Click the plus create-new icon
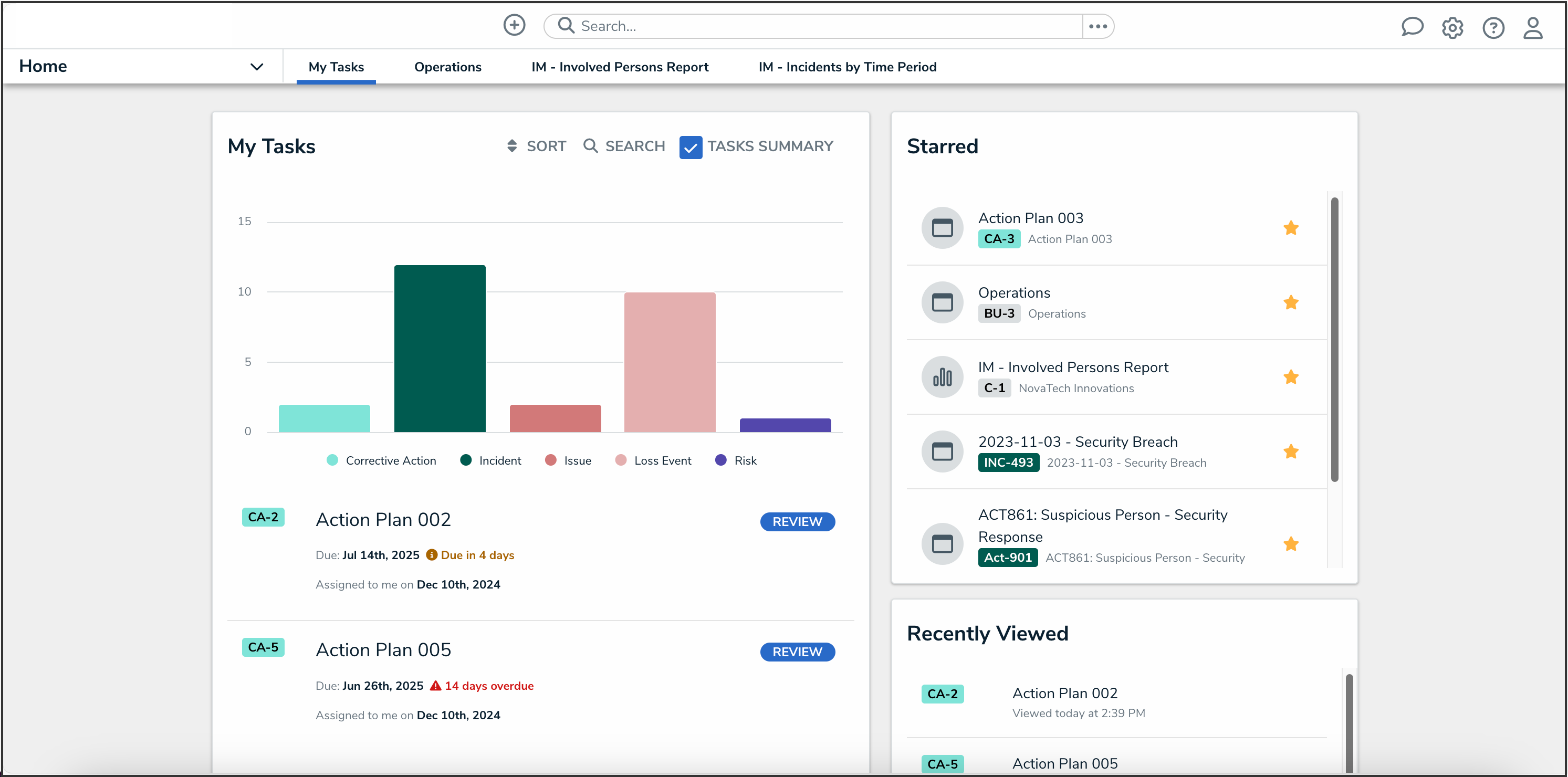The width and height of the screenshot is (1568, 777). pyautogui.click(x=514, y=26)
